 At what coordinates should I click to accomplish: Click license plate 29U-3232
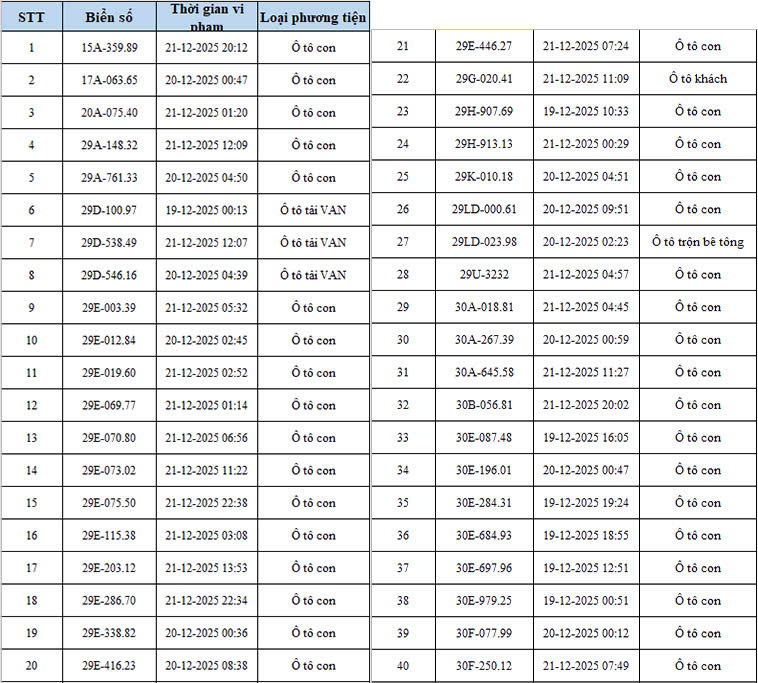[x=484, y=274]
